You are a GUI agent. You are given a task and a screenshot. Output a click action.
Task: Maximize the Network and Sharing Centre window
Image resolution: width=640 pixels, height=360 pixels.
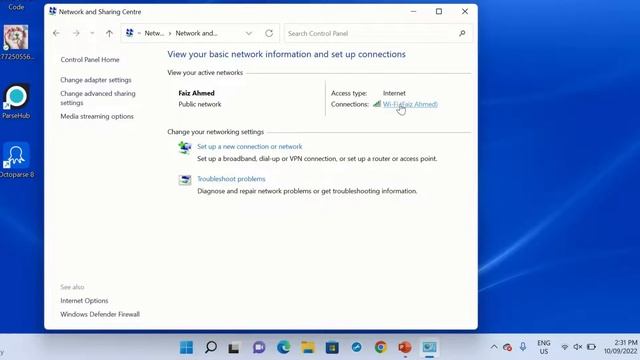click(x=439, y=11)
